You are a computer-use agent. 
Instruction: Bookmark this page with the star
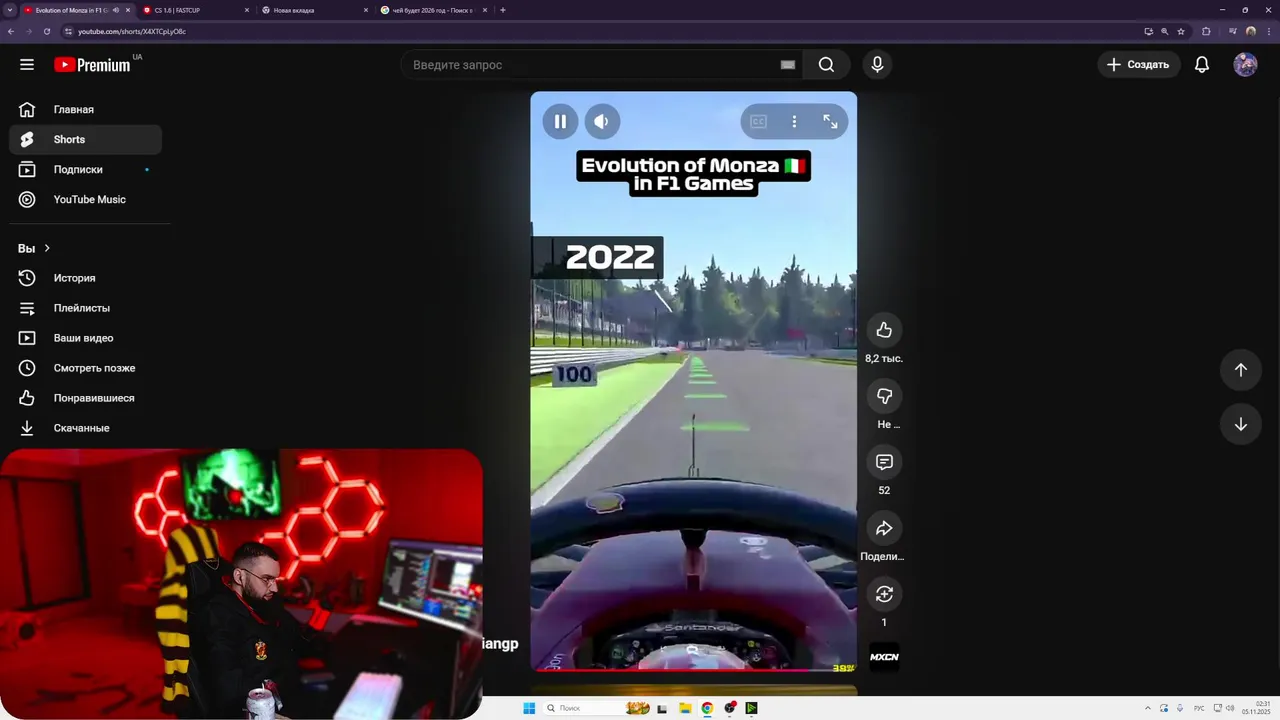[x=1181, y=31]
